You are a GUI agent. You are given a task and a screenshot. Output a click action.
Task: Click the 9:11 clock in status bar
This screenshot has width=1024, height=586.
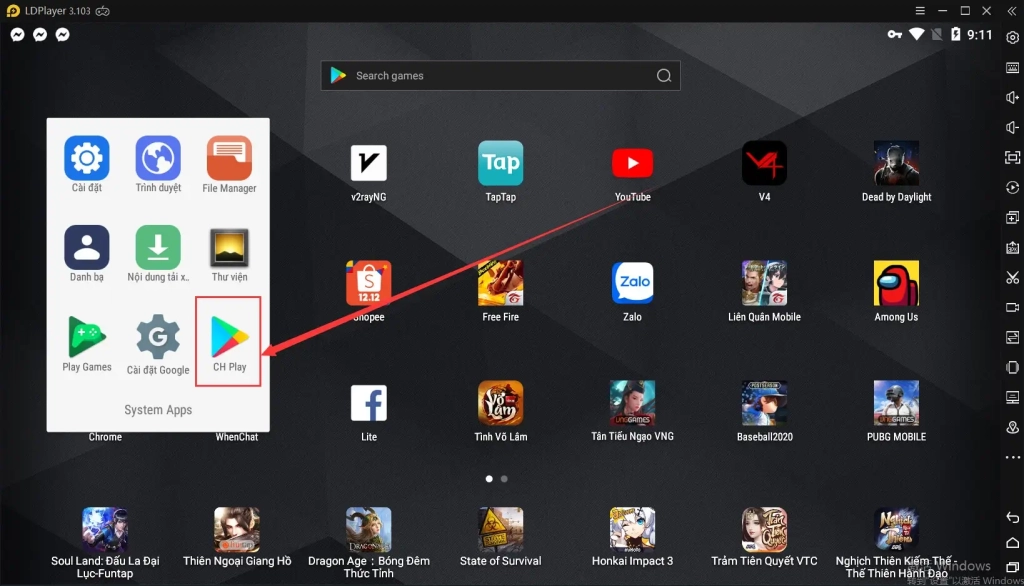(980, 35)
